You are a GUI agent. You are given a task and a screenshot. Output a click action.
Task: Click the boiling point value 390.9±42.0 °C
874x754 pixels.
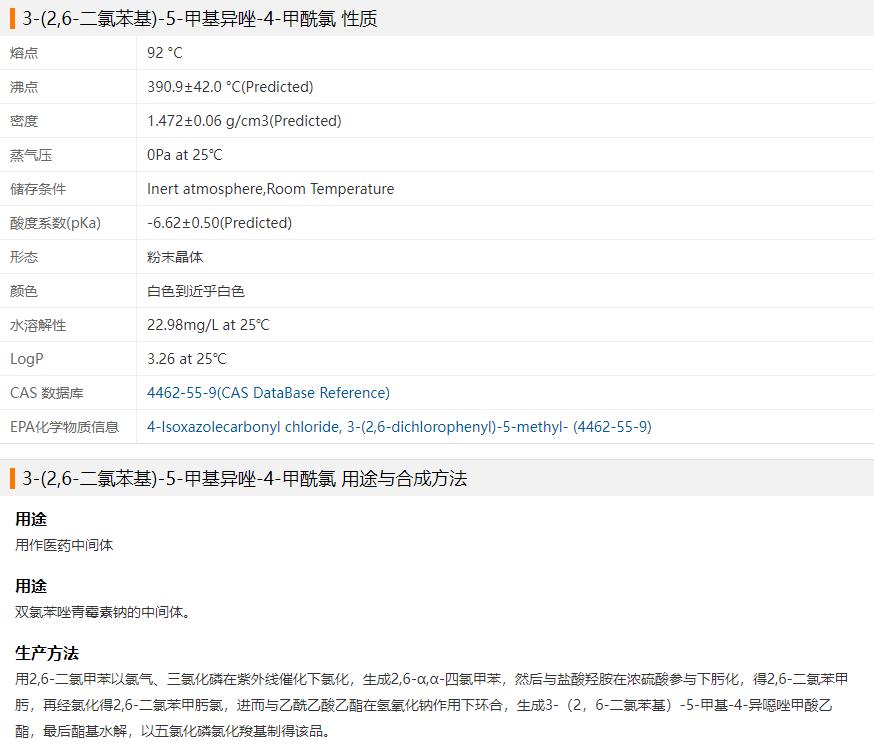[x=230, y=87]
